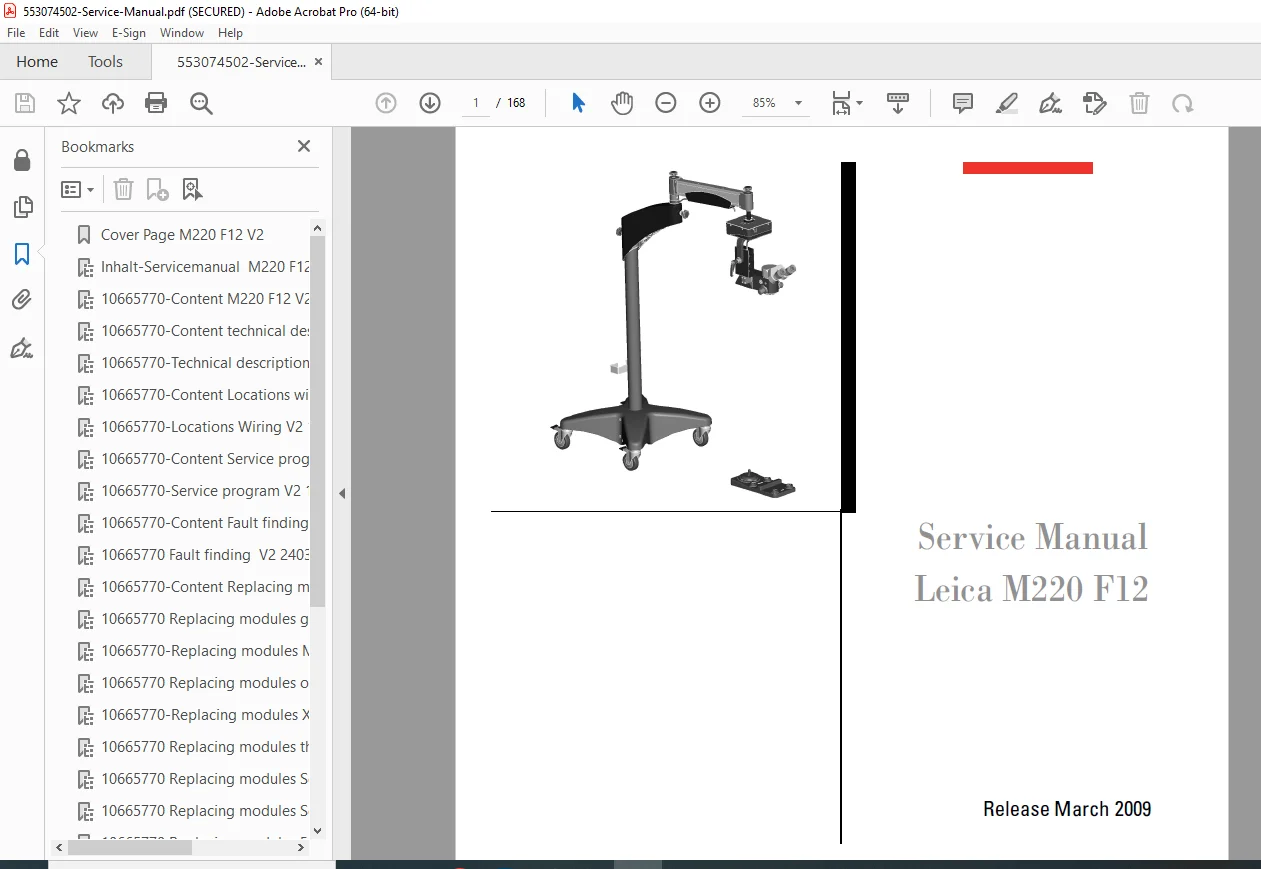
Task: Open the fit page options tool
Action: click(846, 103)
